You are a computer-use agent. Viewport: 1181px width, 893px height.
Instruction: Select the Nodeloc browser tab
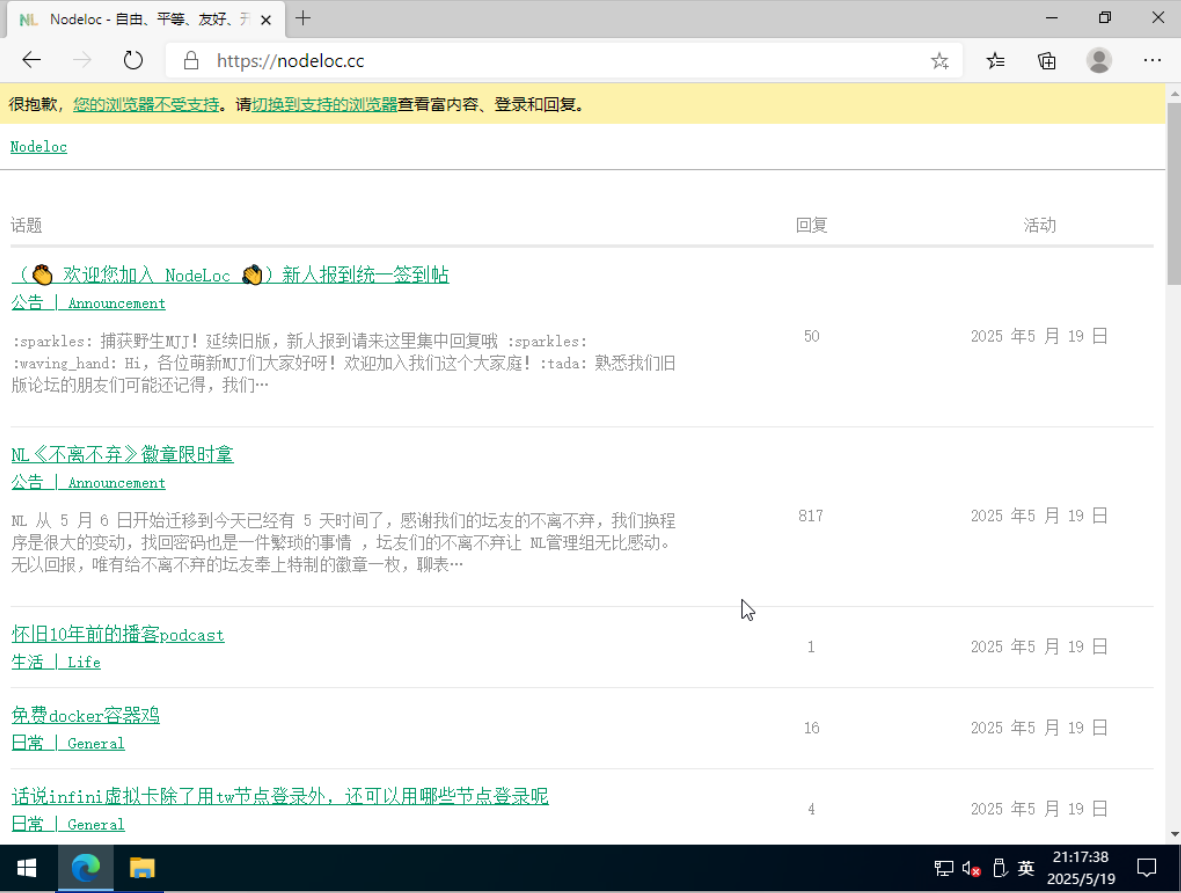146,20
